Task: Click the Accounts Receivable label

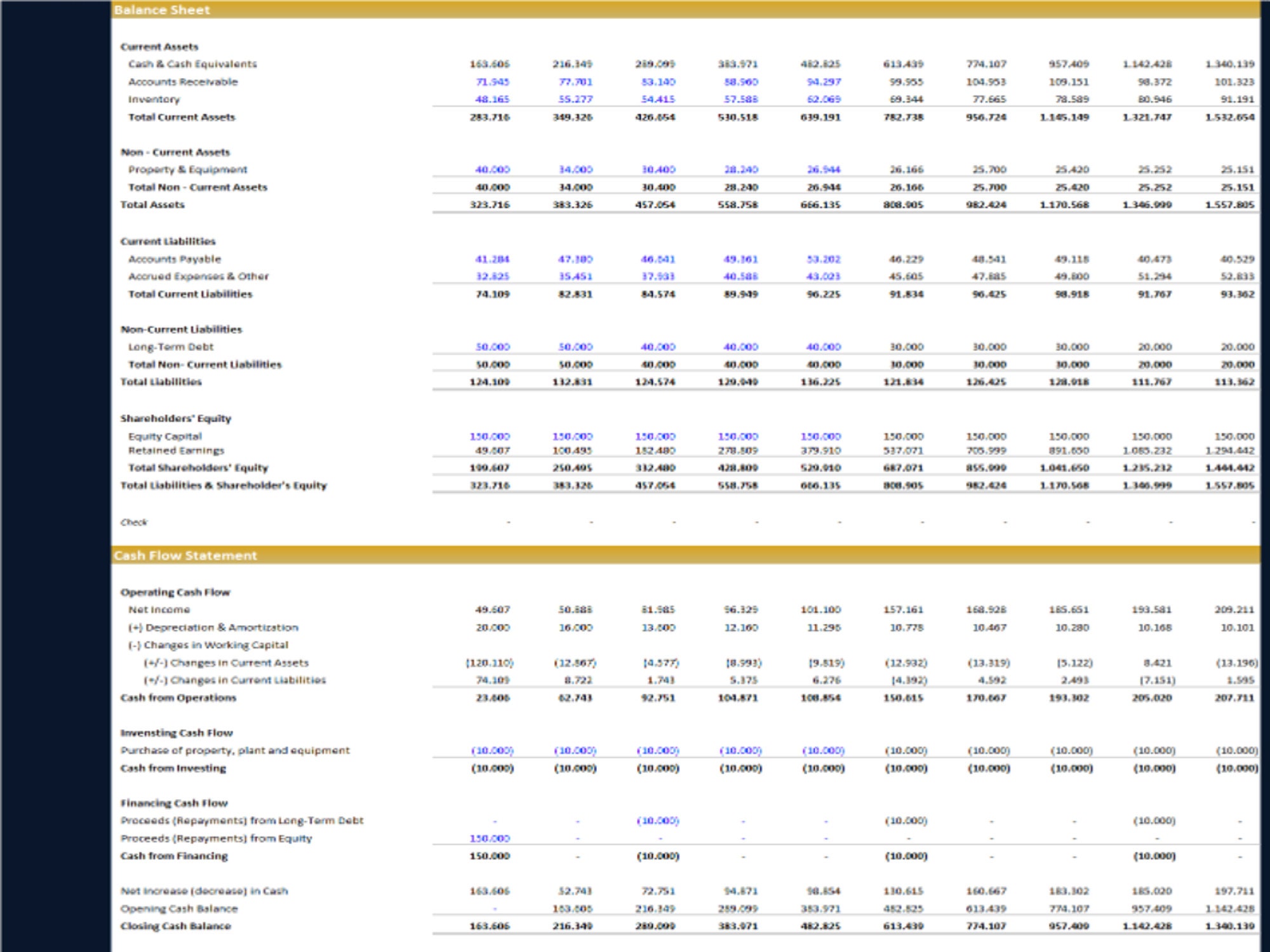Action: click(184, 82)
